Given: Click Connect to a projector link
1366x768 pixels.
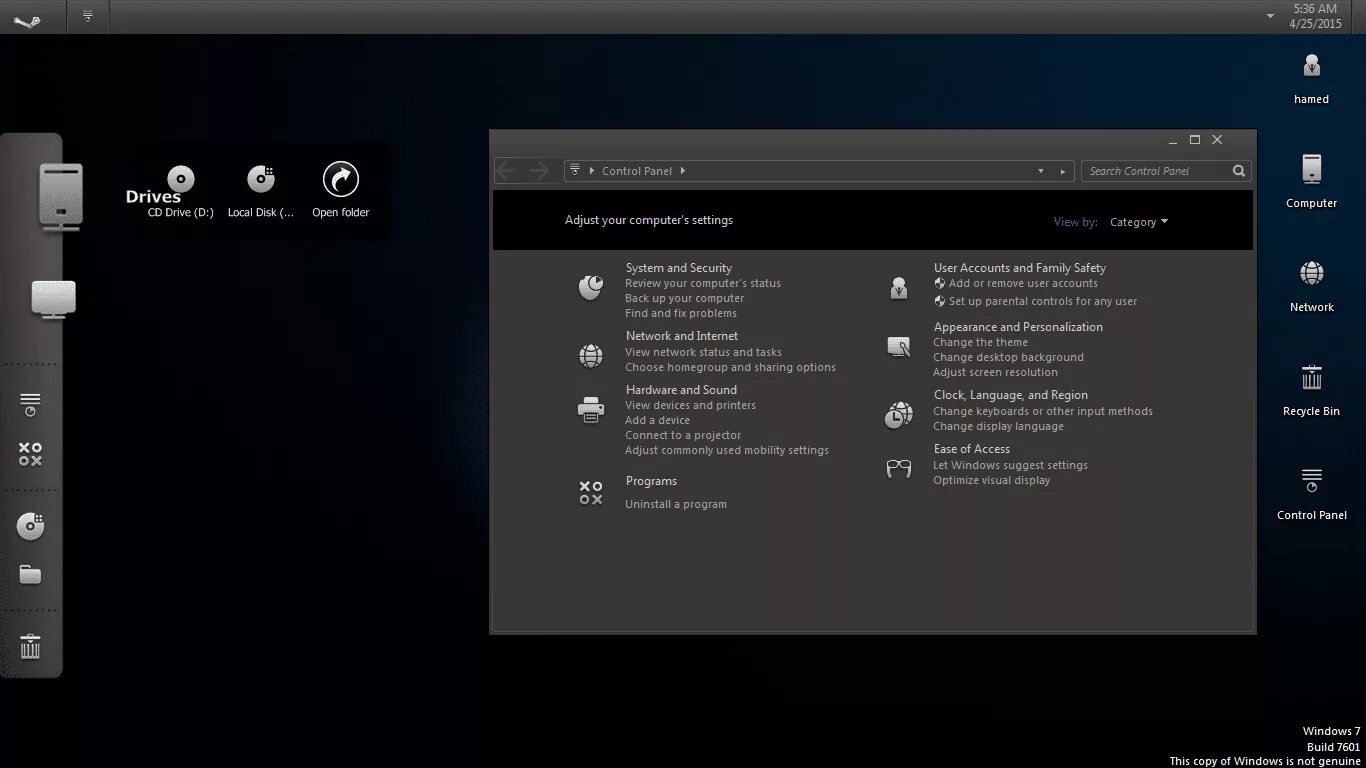Looking at the screenshot, I should [683, 435].
